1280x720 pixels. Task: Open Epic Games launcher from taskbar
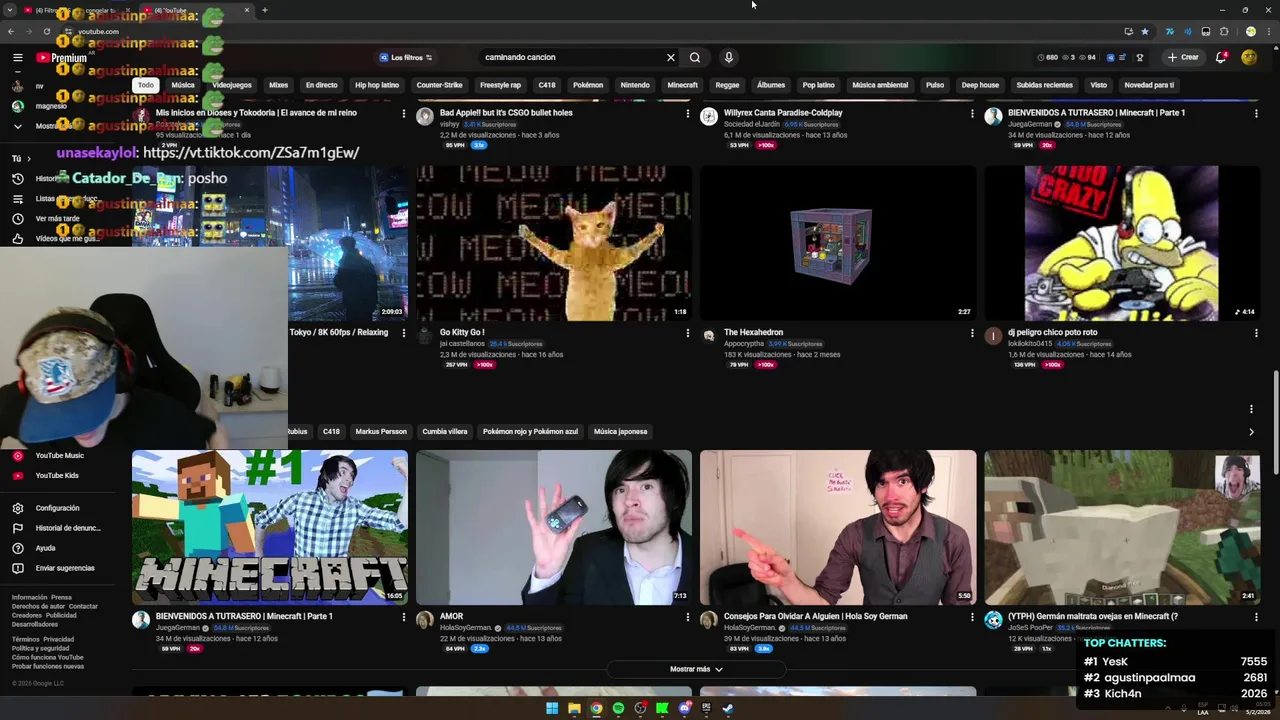pos(706,709)
